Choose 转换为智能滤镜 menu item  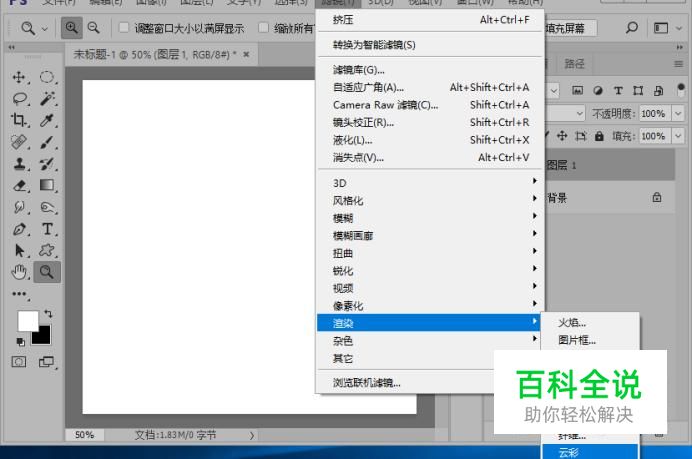[430, 45]
